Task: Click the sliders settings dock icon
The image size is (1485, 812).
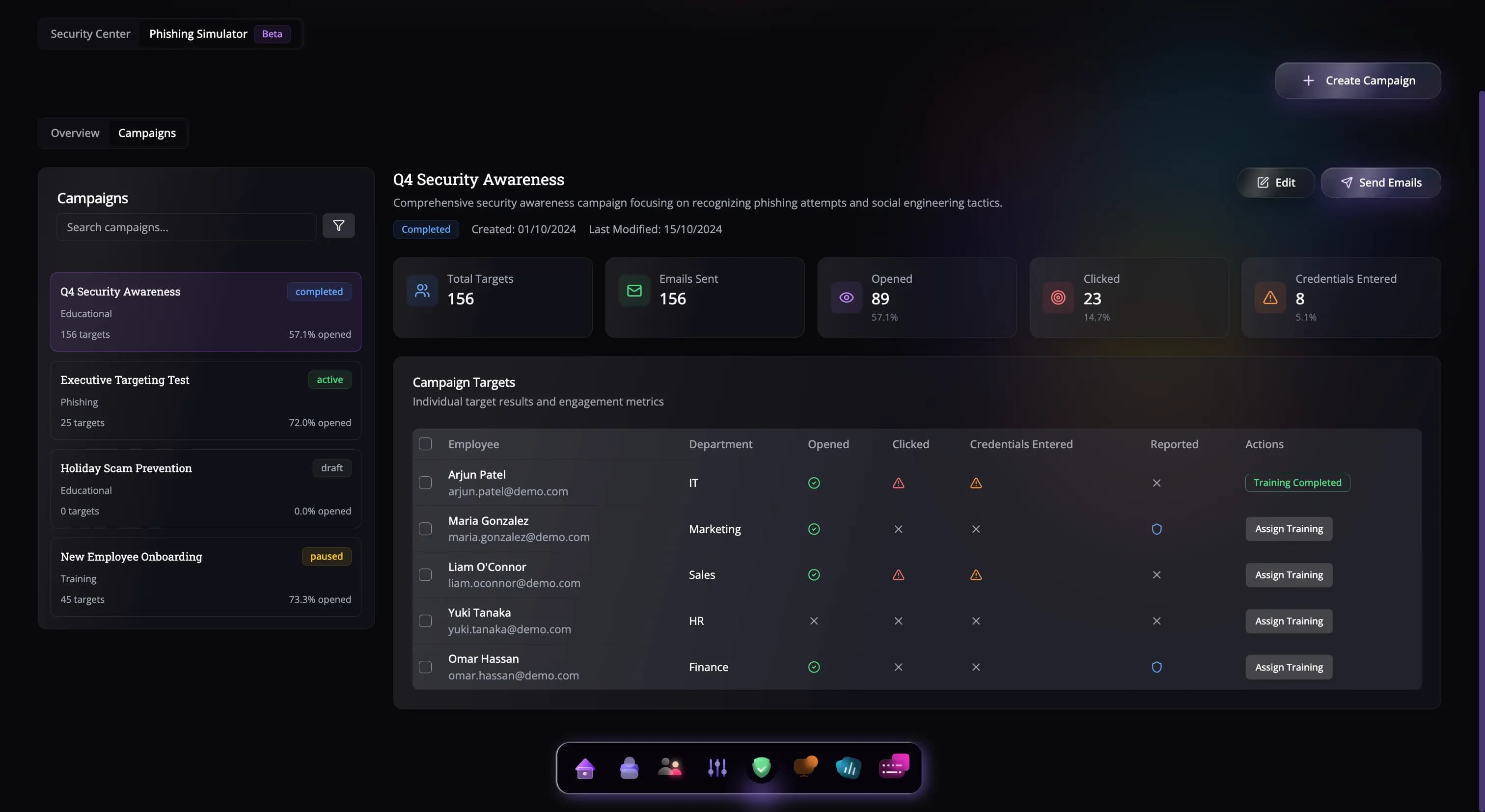Action: coord(717,768)
